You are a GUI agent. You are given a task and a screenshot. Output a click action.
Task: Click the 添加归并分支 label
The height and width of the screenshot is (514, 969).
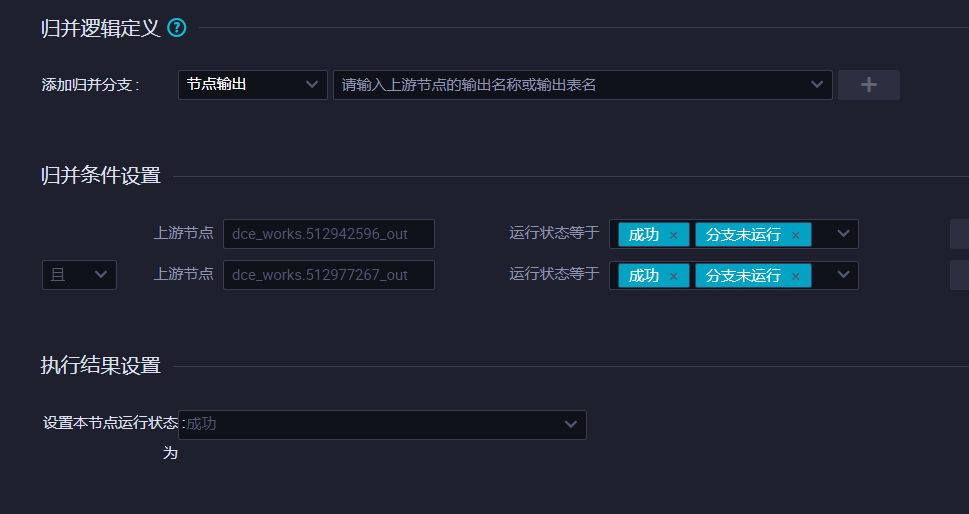(90, 85)
